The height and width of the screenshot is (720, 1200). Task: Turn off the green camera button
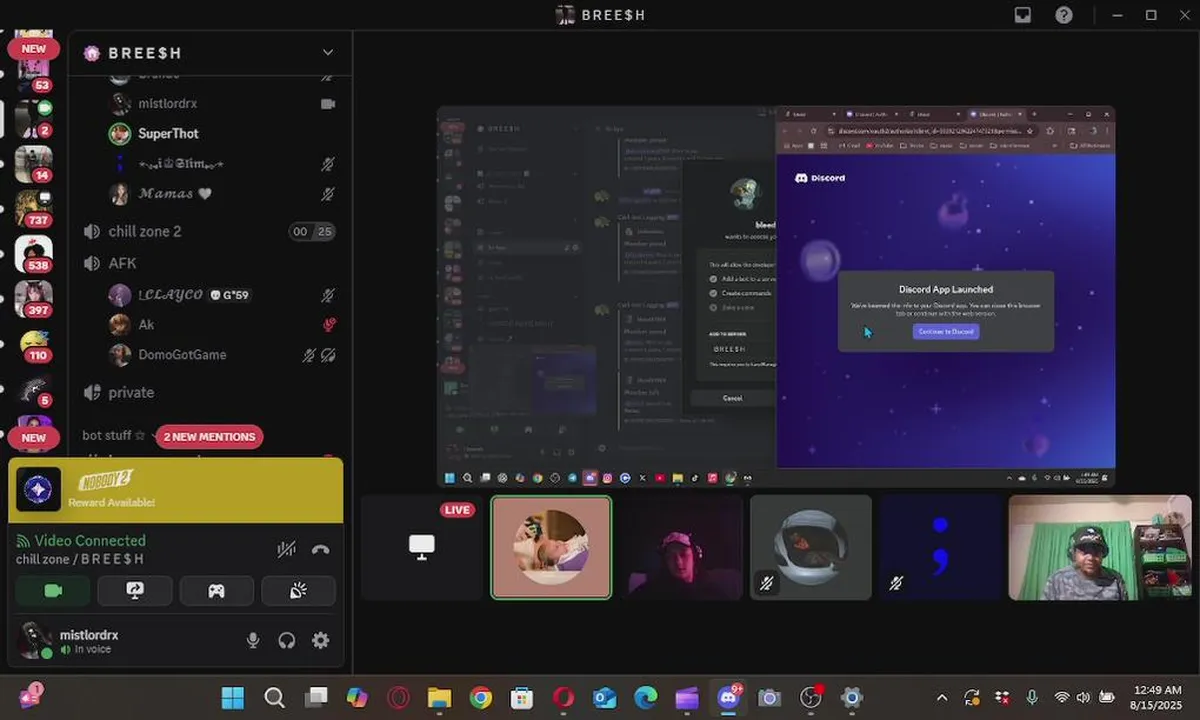53,591
